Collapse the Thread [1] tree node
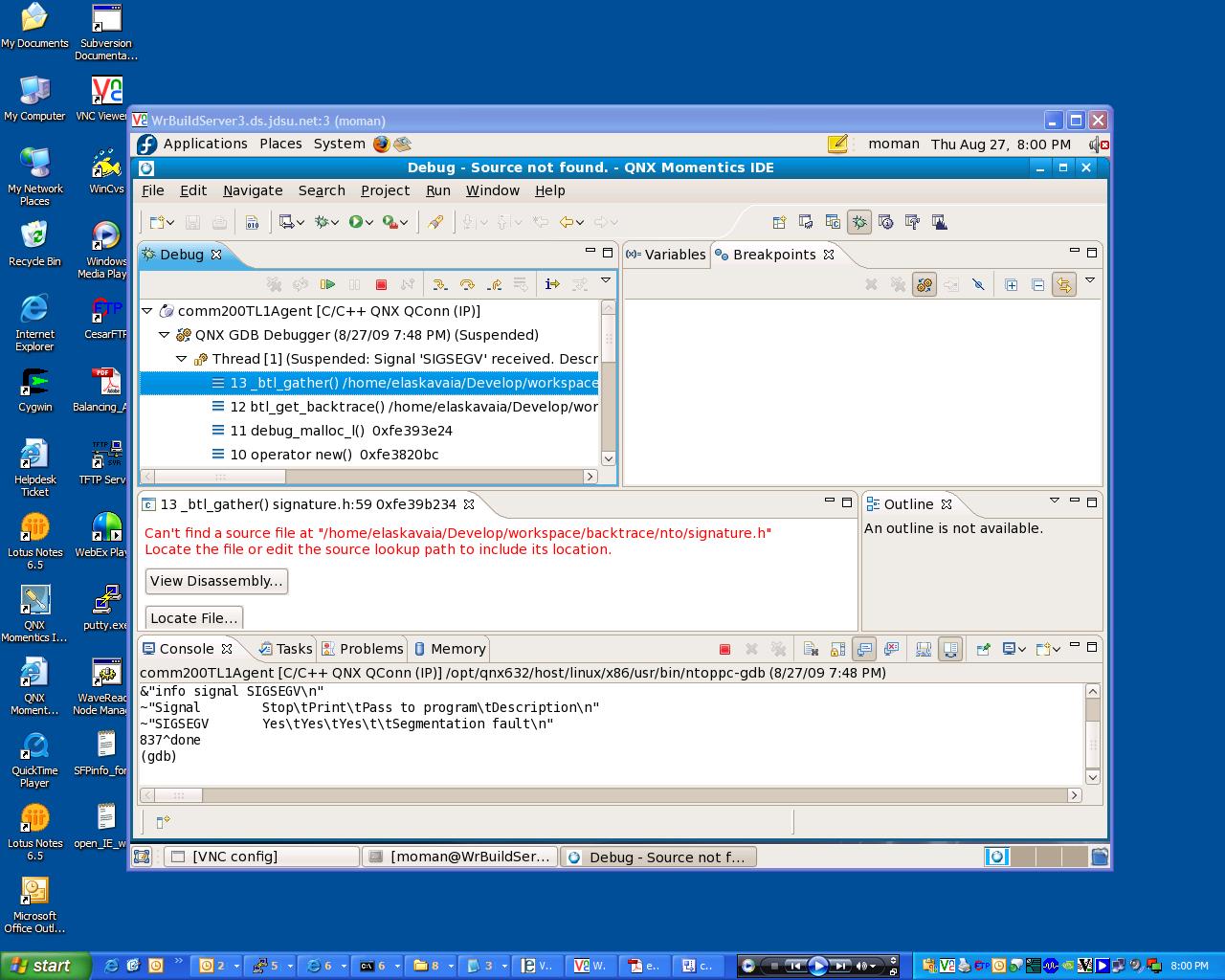This screenshot has width=1225, height=980. coord(182,359)
